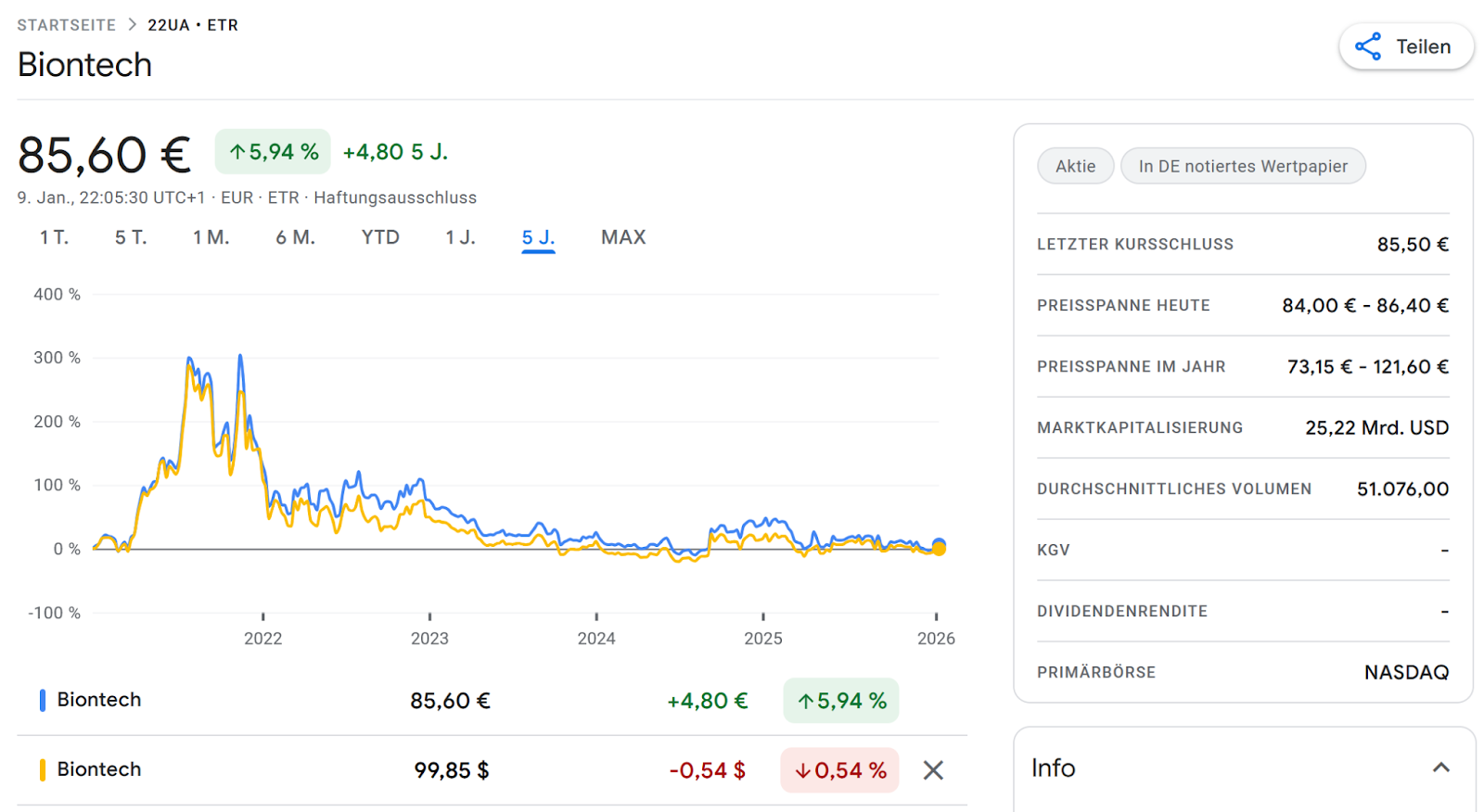The image size is (1484, 812).
Task: Click the share icon next to Teilen
Action: [1368, 46]
